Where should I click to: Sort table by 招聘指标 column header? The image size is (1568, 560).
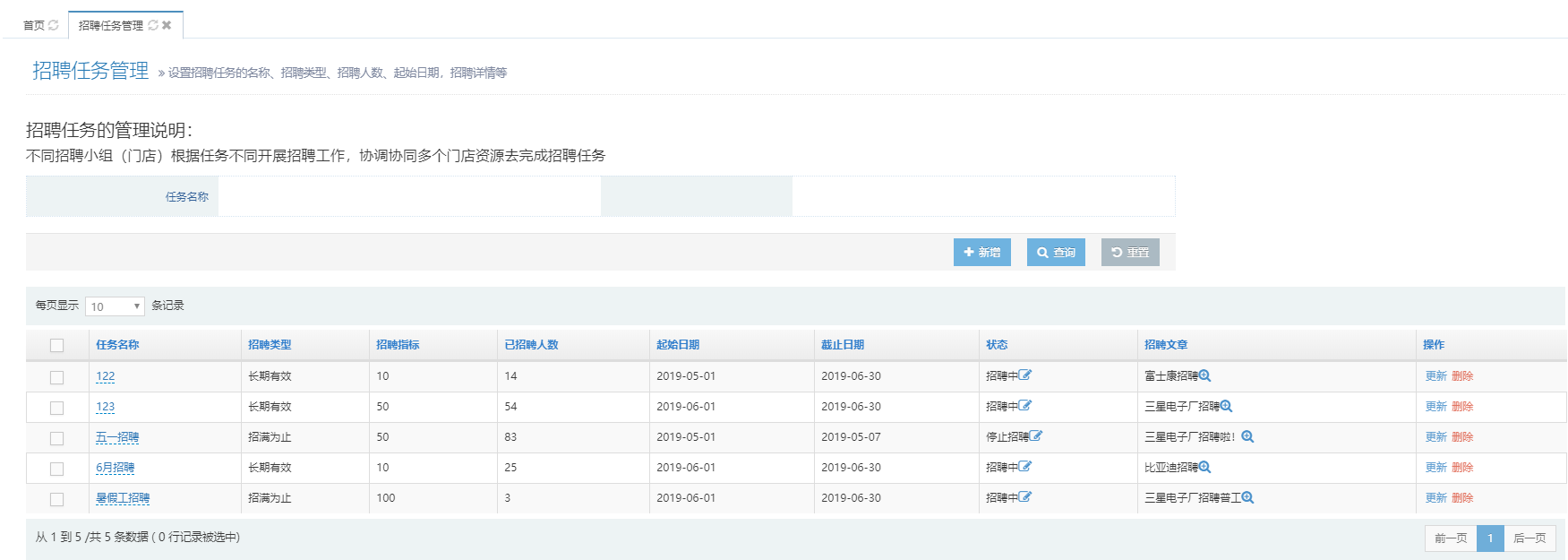click(398, 345)
